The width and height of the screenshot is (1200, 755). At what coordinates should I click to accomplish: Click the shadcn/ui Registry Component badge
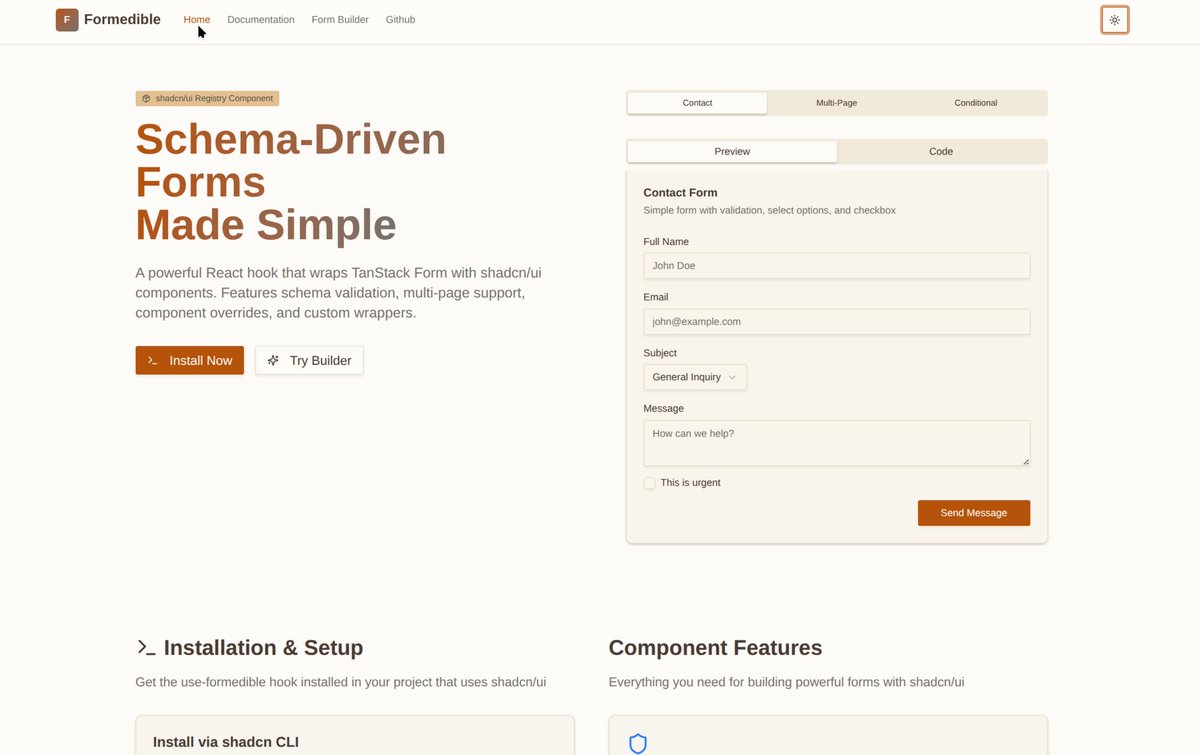[x=208, y=98]
